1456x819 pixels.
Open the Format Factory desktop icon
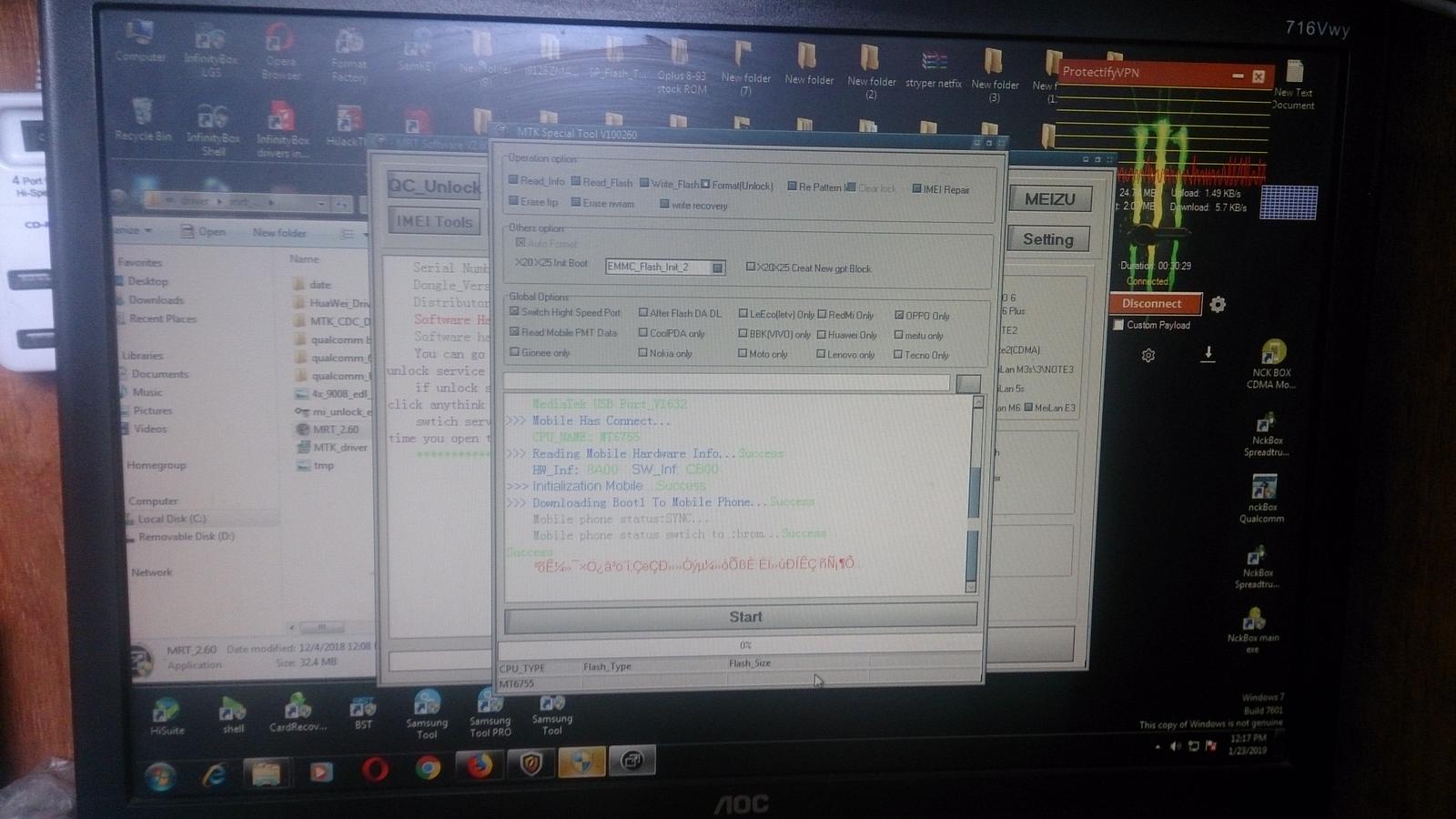coord(349,55)
